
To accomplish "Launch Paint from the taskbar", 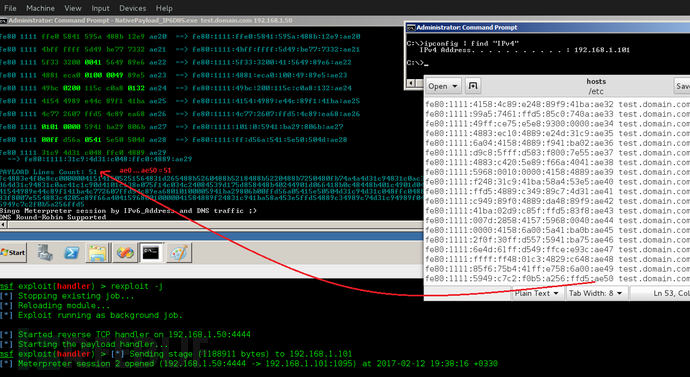I will (x=179, y=253).
